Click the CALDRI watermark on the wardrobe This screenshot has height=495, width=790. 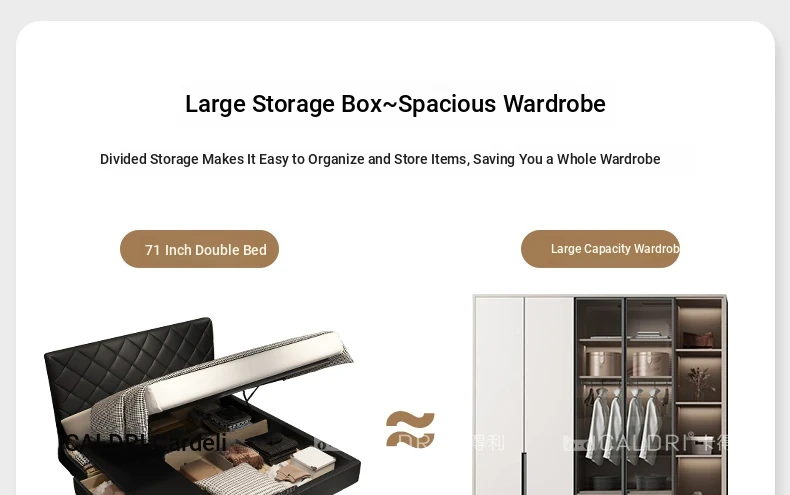coord(646,443)
